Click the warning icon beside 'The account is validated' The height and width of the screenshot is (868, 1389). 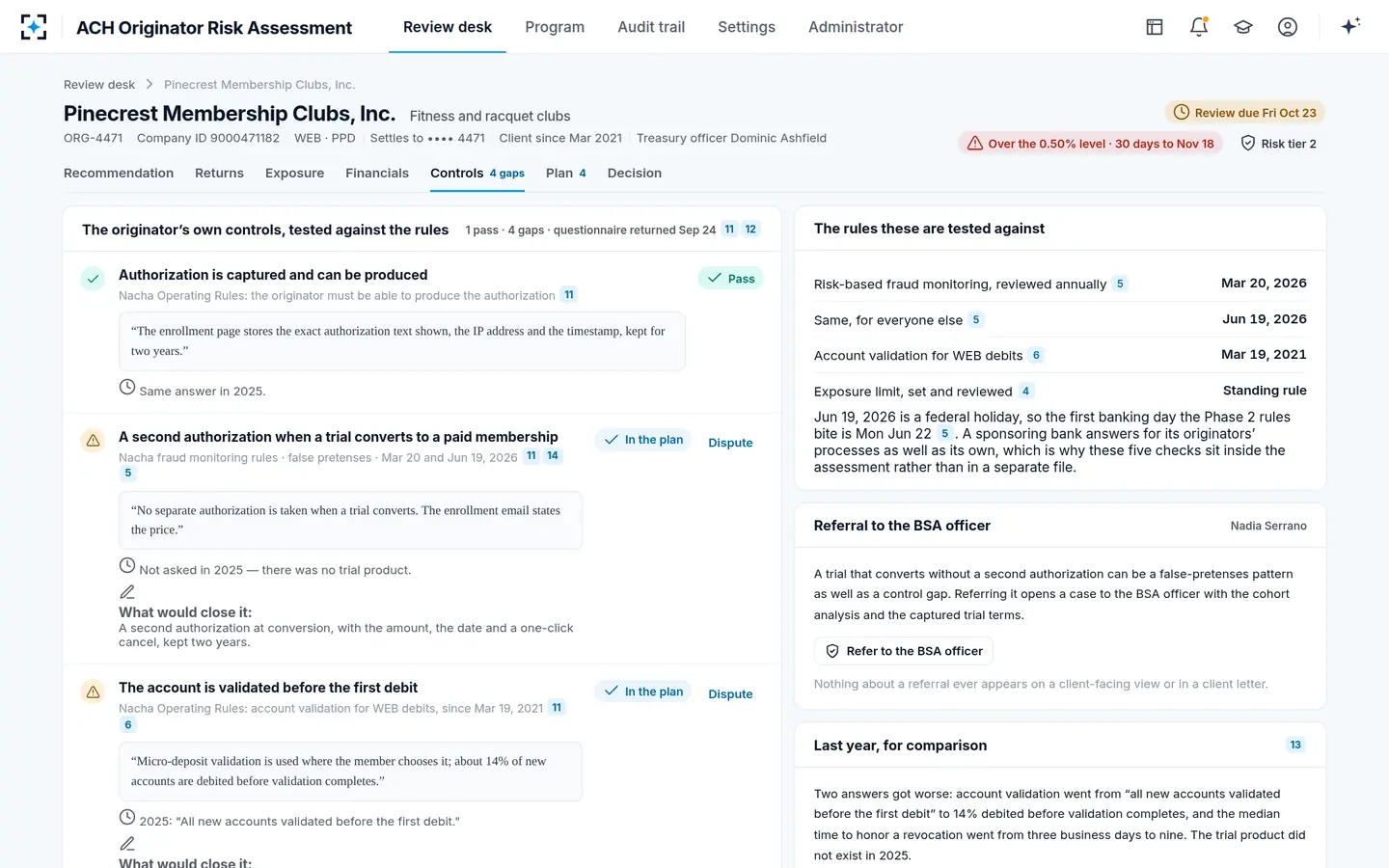(x=93, y=692)
